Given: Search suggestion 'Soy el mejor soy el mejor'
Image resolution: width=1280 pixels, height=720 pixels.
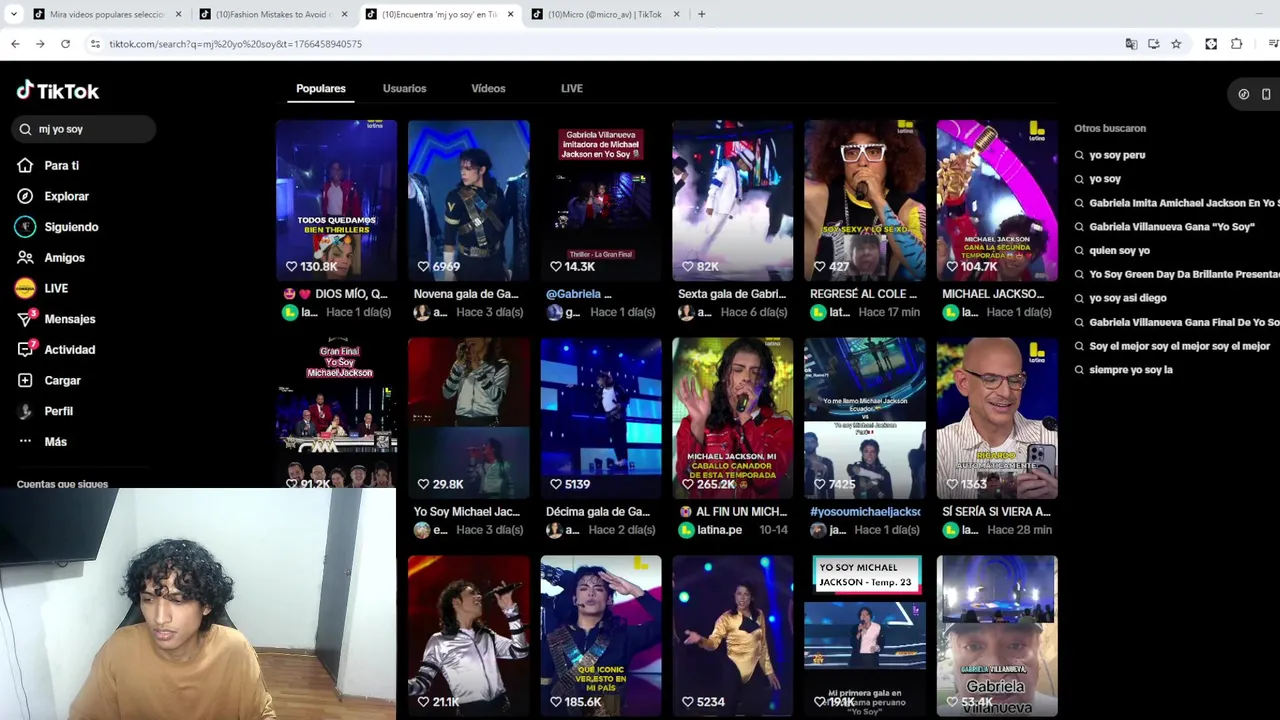Looking at the screenshot, I should click(x=1179, y=346).
